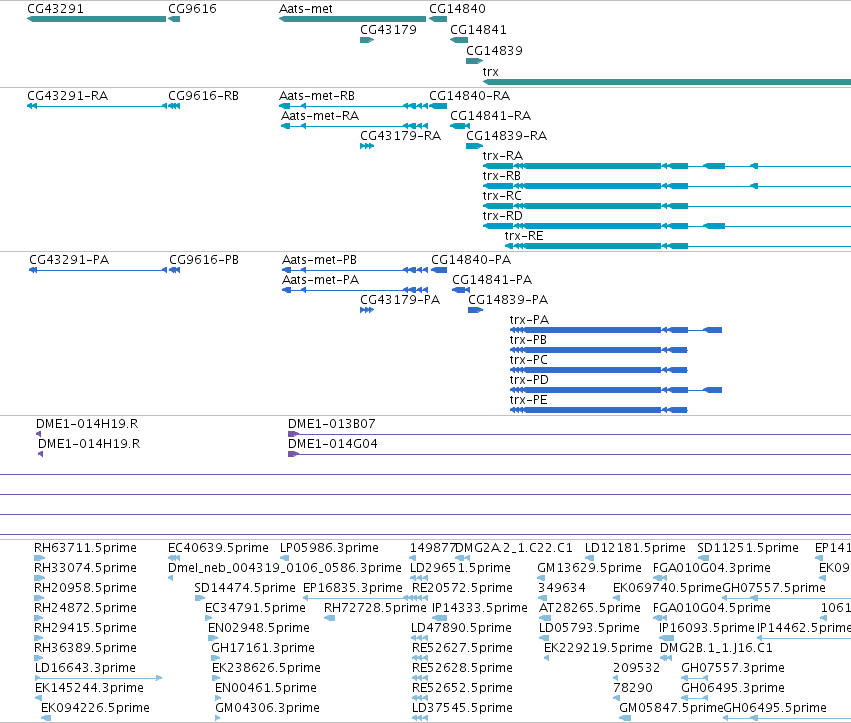The width and height of the screenshot is (851, 723).
Task: Select protein CG43179-PA label
Action: 399,300
